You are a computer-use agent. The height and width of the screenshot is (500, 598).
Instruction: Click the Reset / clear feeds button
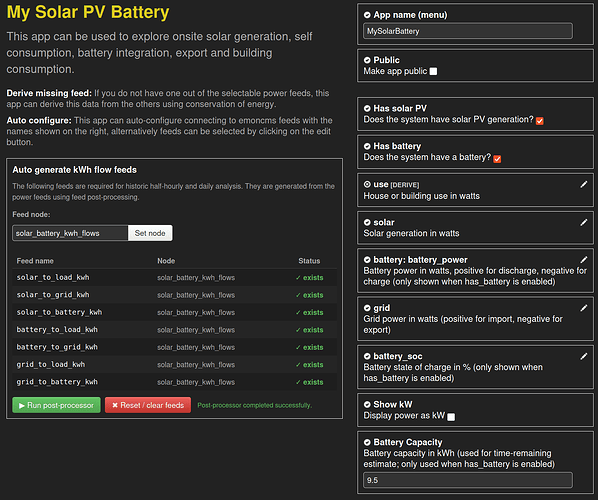148,405
